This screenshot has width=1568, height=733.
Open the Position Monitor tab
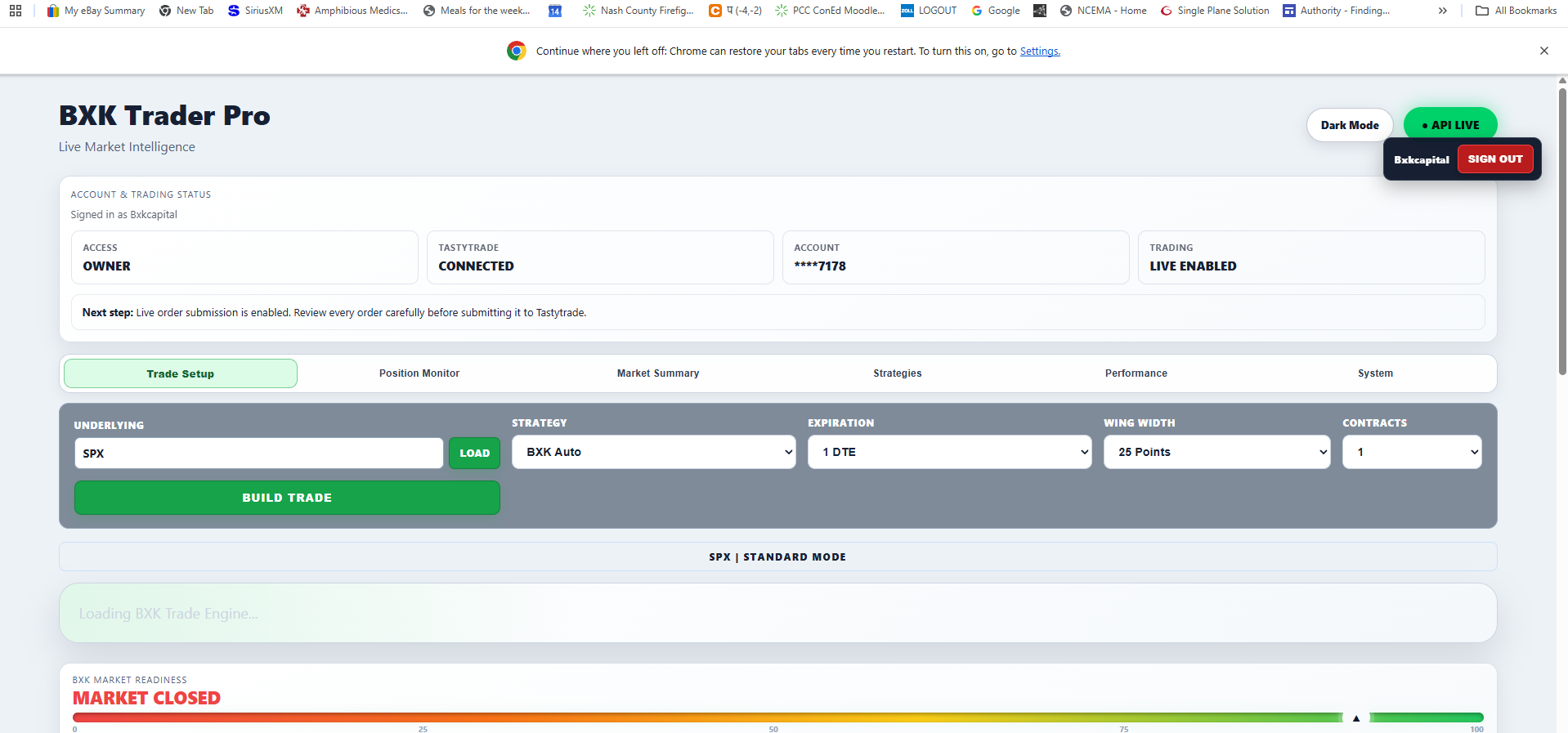pyautogui.click(x=419, y=373)
